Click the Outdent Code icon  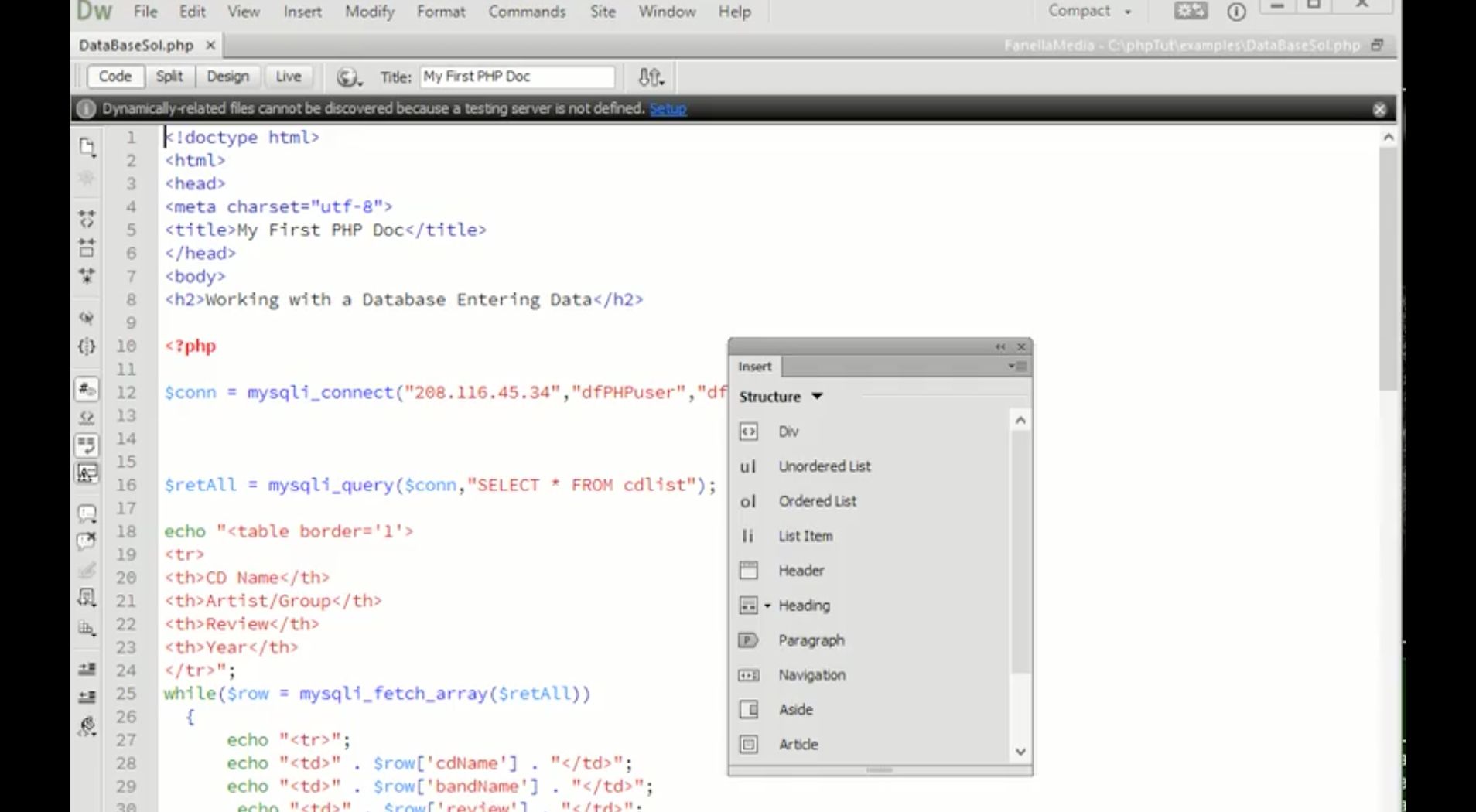pyautogui.click(x=87, y=697)
